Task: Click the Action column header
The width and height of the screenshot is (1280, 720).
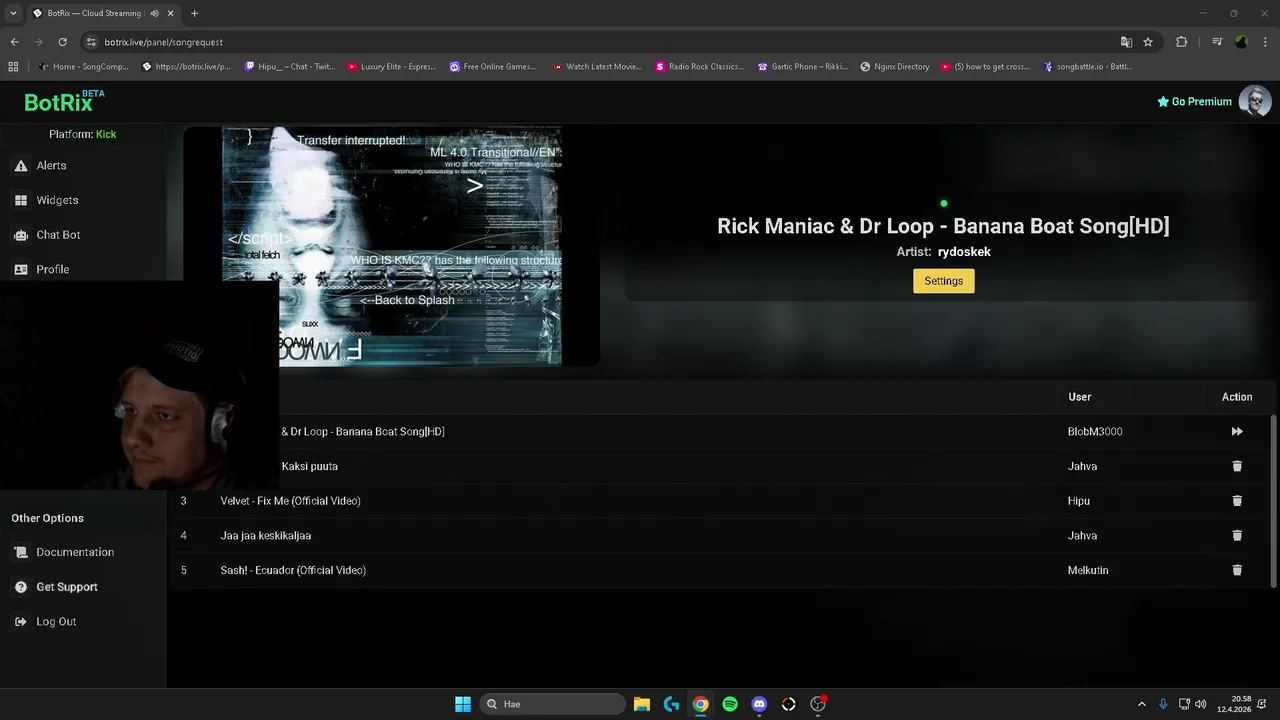Action: pyautogui.click(x=1237, y=397)
